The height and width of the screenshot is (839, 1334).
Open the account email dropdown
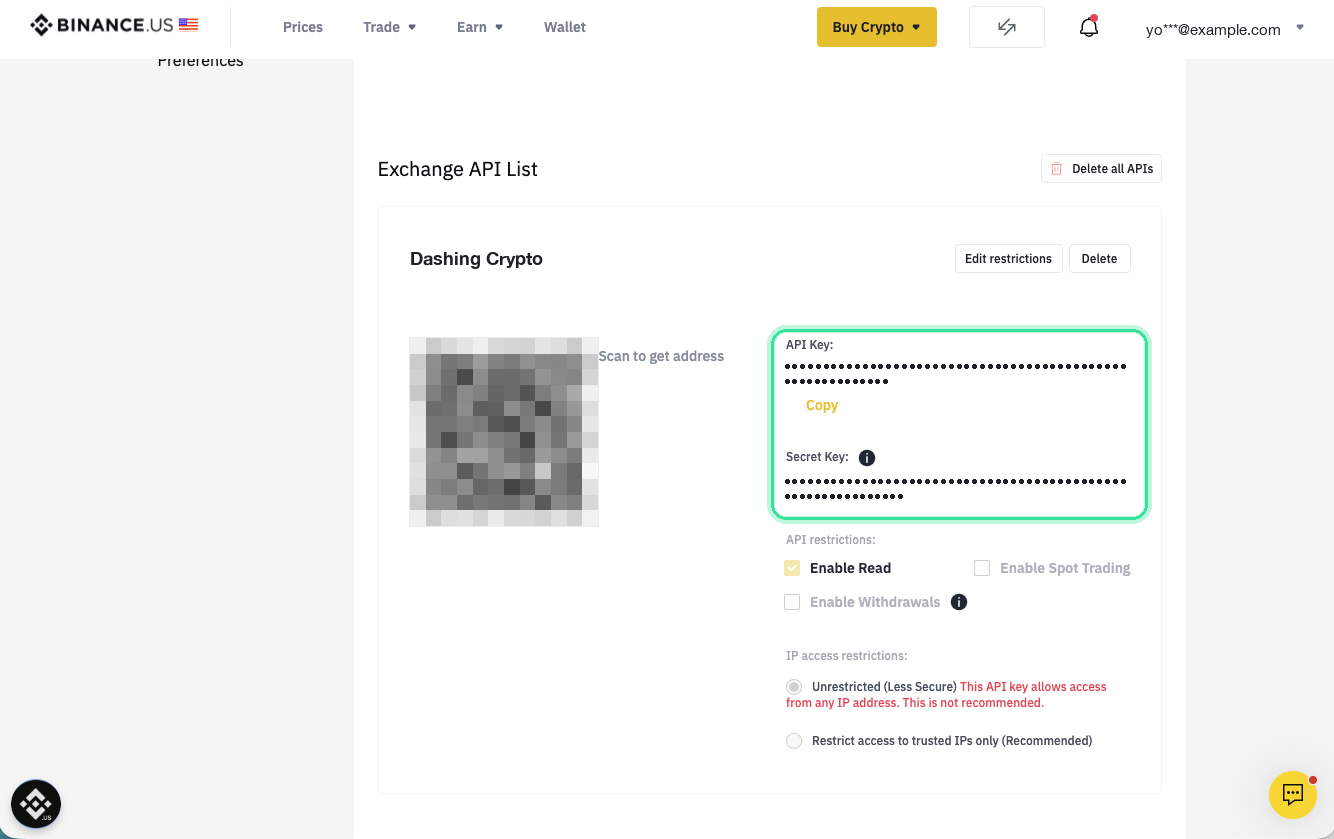pos(1225,29)
